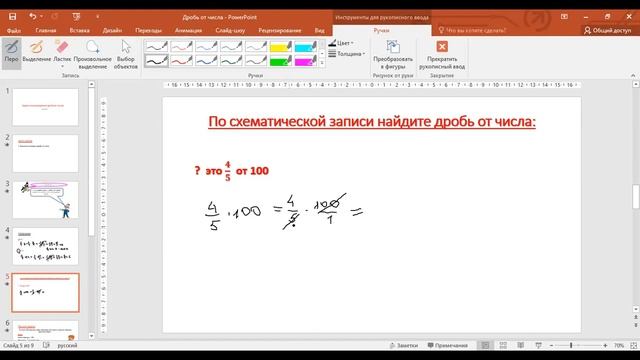Select the thick blue pen preset
The height and width of the screenshot is (360, 640).
click(x=207, y=61)
